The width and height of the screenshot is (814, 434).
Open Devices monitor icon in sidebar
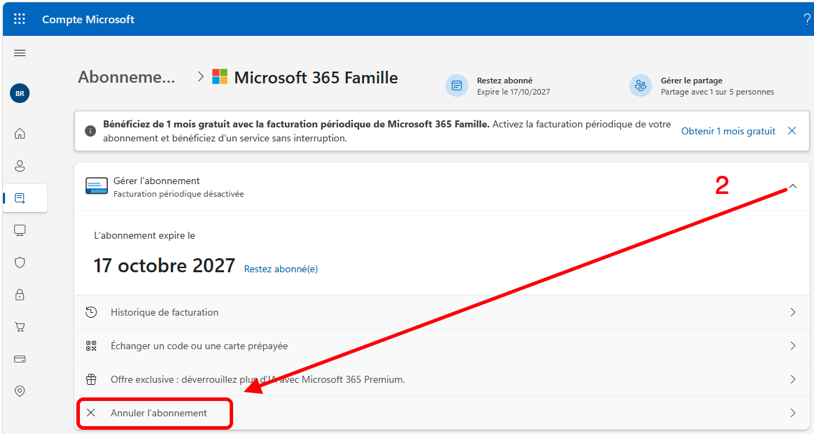pos(20,230)
